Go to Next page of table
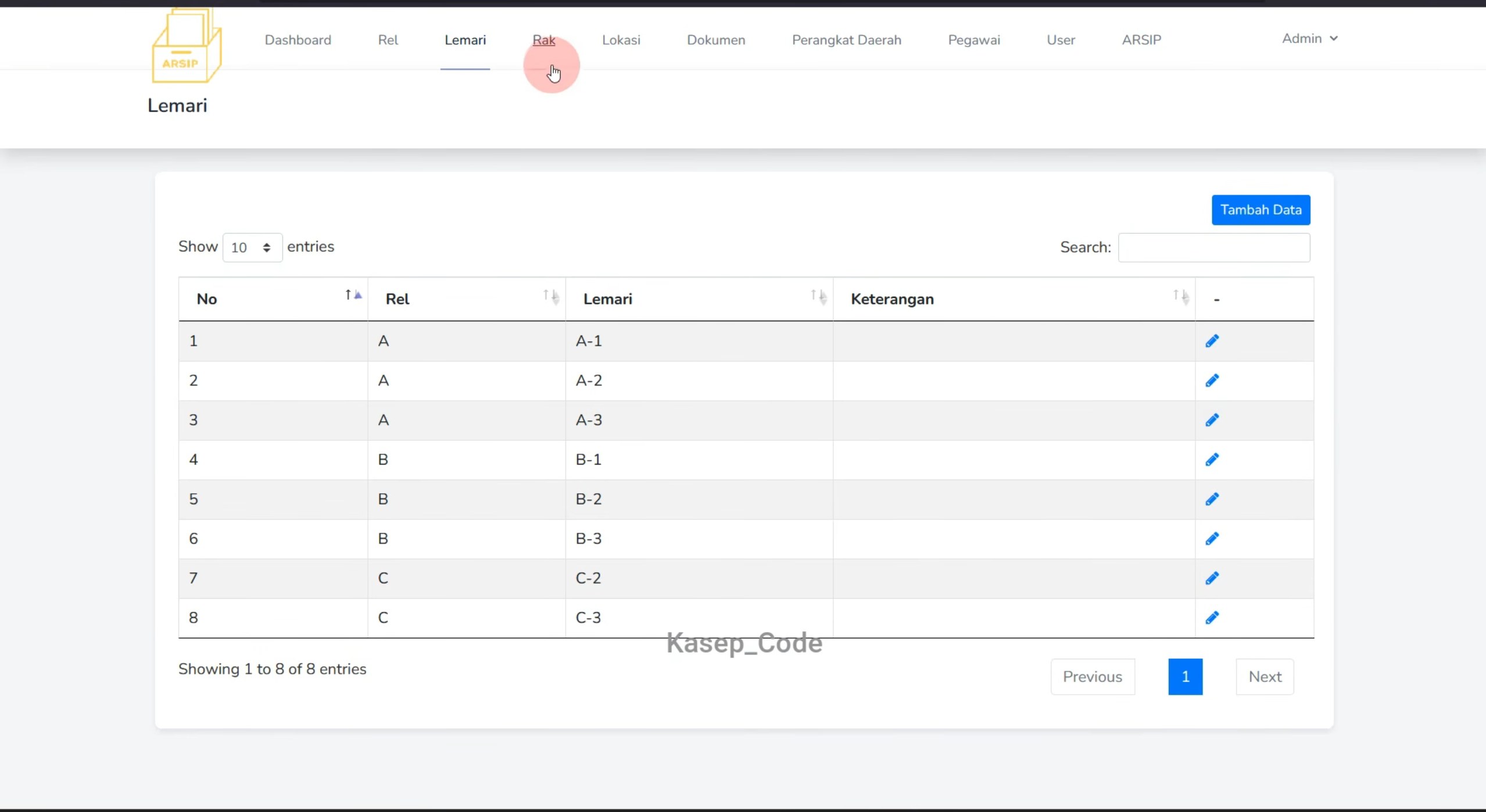The width and height of the screenshot is (1486, 812). [x=1265, y=677]
